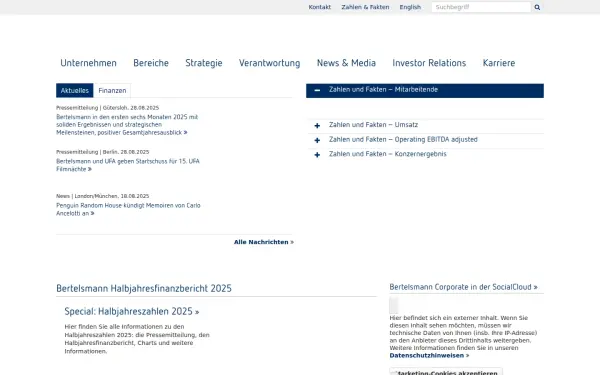Open the Verantwortung menu

pos(269,63)
